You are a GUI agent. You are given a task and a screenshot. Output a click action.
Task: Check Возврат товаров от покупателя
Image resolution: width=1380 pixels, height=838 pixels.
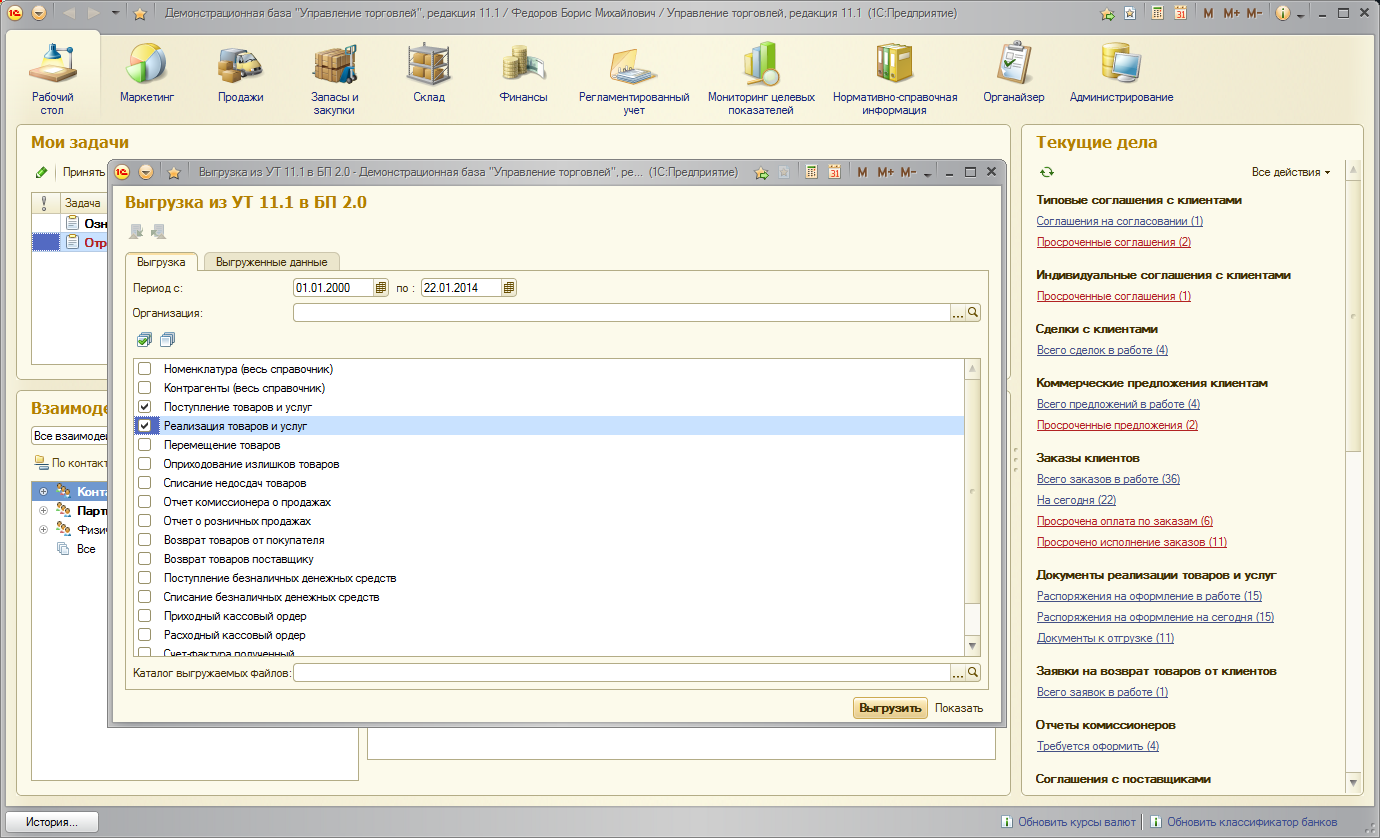(144, 540)
